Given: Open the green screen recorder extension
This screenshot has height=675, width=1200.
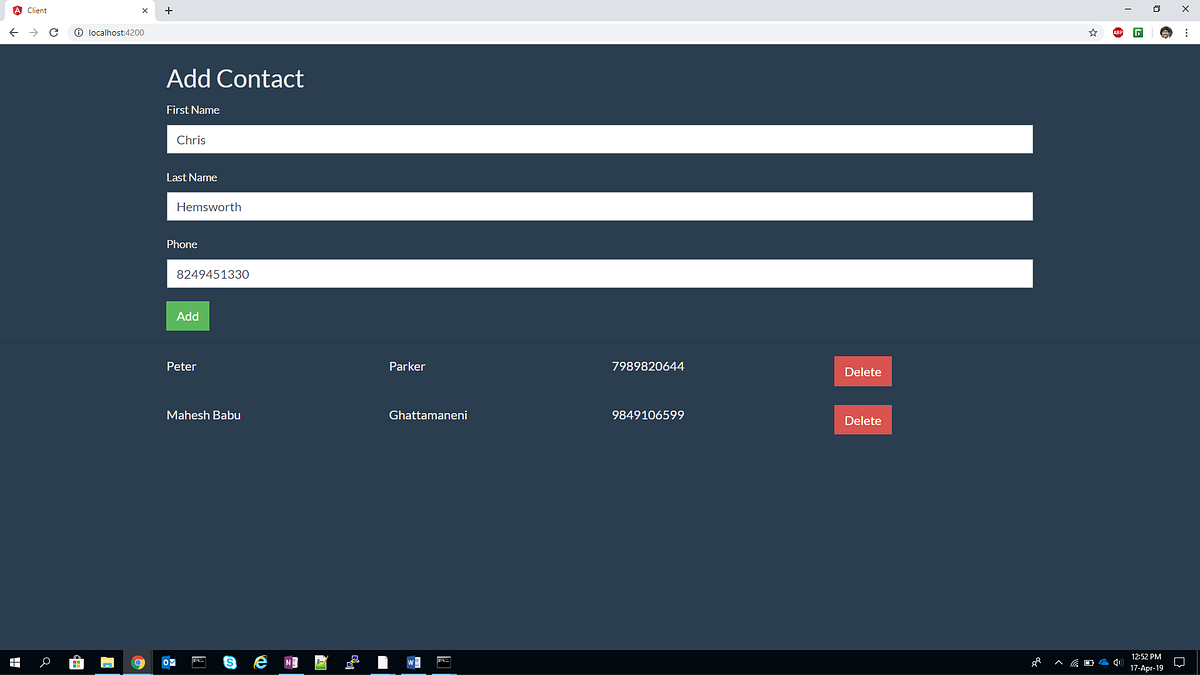Looking at the screenshot, I should pyautogui.click(x=1138, y=32).
